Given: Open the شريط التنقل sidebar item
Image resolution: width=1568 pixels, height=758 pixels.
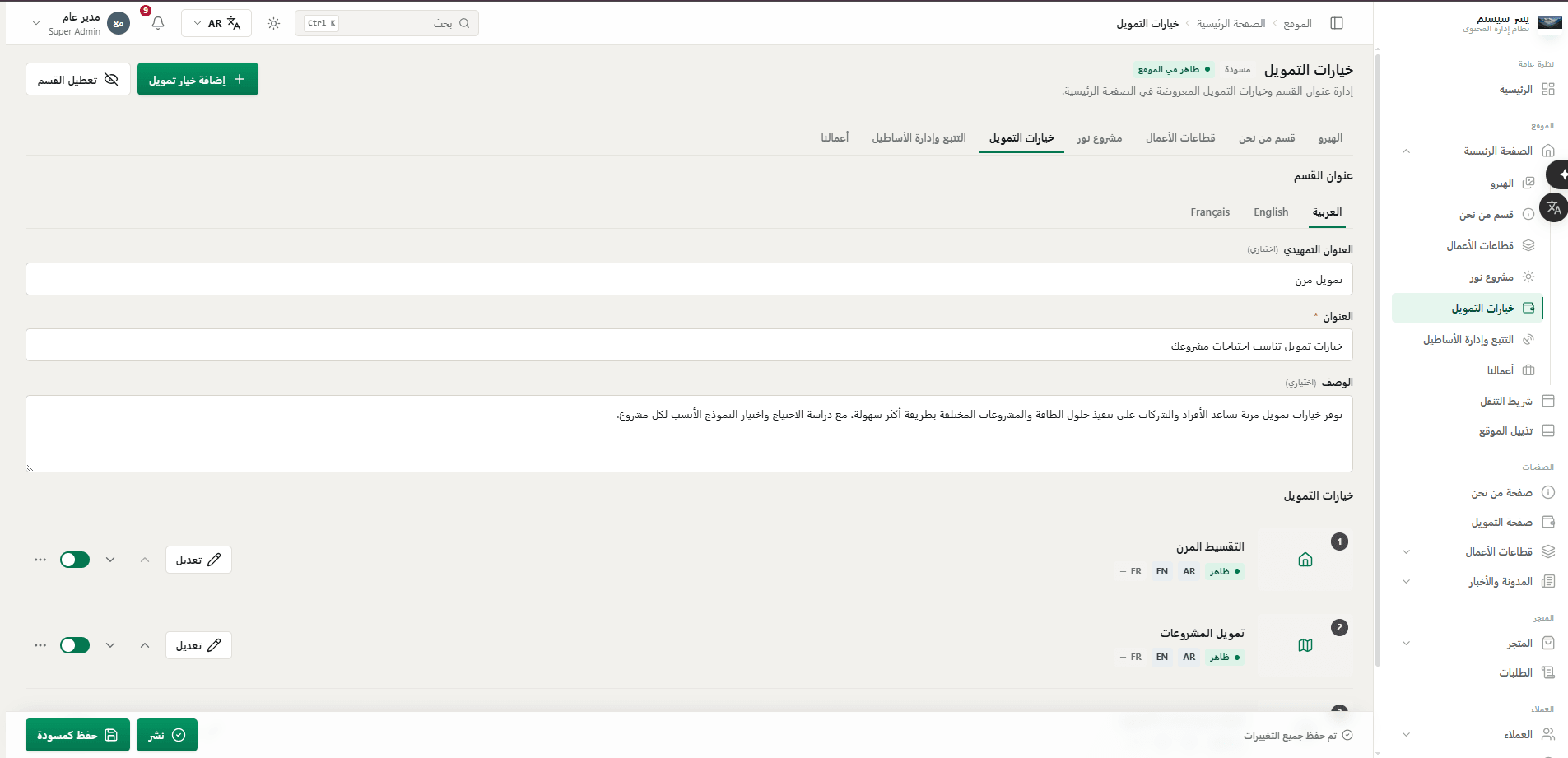Looking at the screenshot, I should coord(1473,401).
